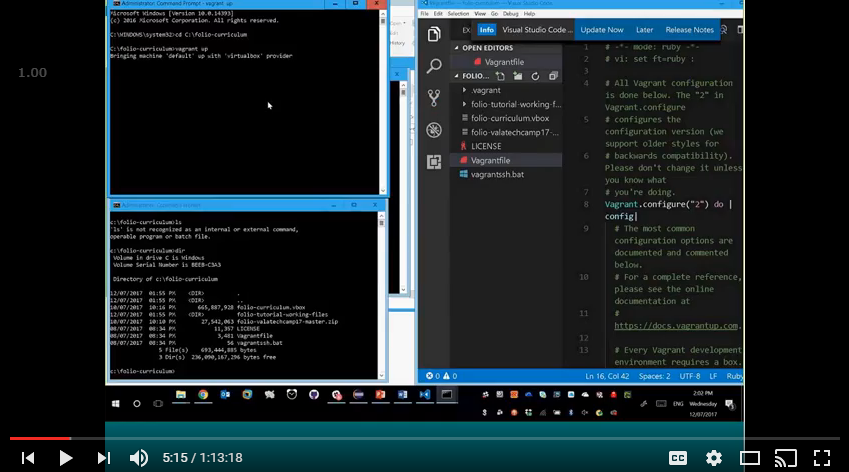Click the New Folder icon in explorer
The height and width of the screenshot is (472, 849).
click(518, 76)
